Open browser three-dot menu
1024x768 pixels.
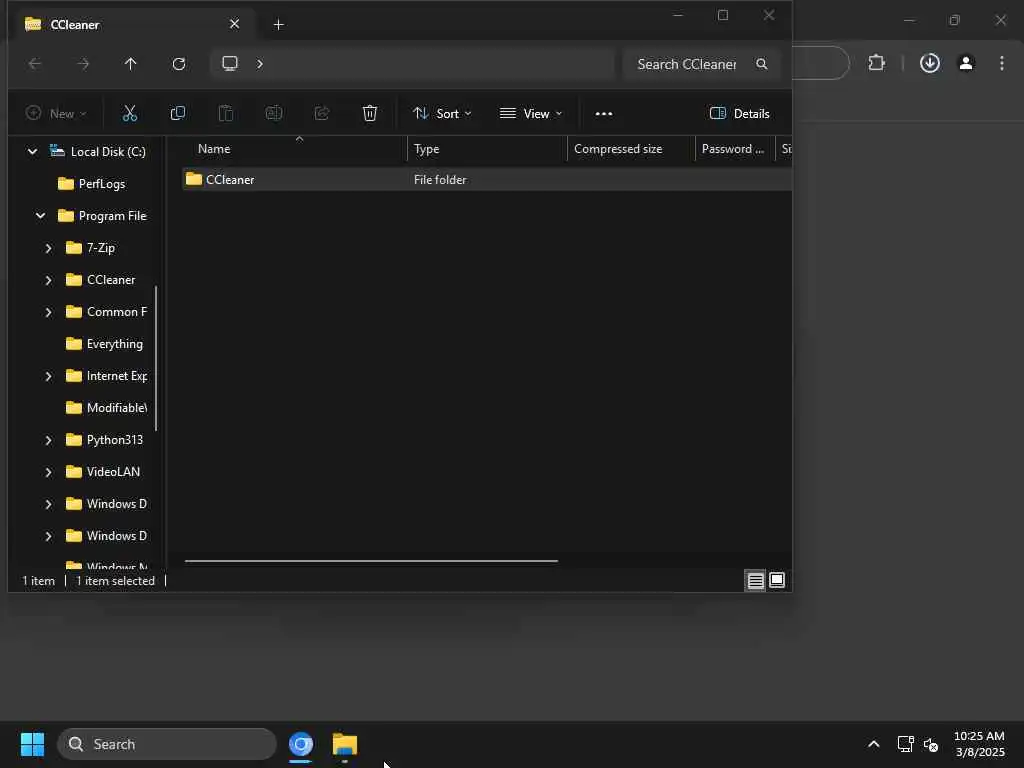pyautogui.click(x=1002, y=63)
